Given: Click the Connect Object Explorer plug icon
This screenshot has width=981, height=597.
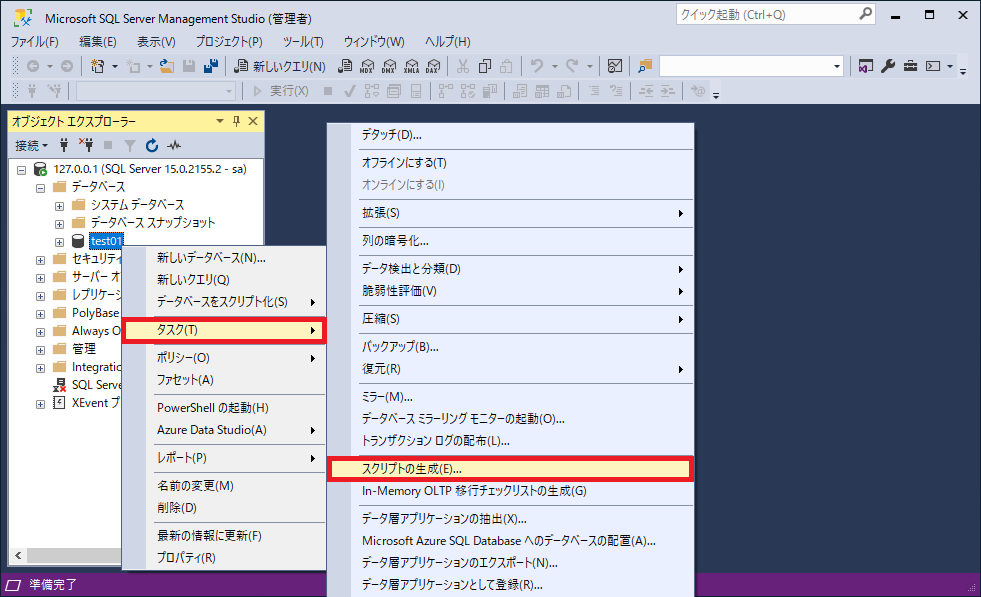Looking at the screenshot, I should [x=65, y=145].
